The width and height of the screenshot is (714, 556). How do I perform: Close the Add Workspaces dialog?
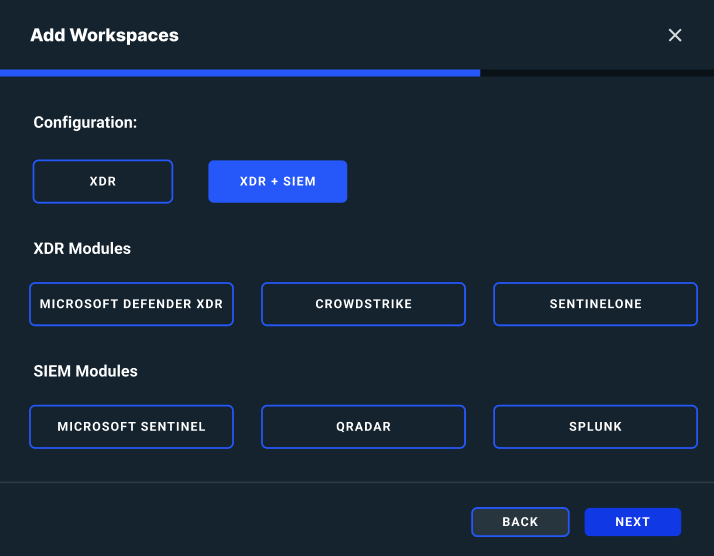[x=675, y=35]
